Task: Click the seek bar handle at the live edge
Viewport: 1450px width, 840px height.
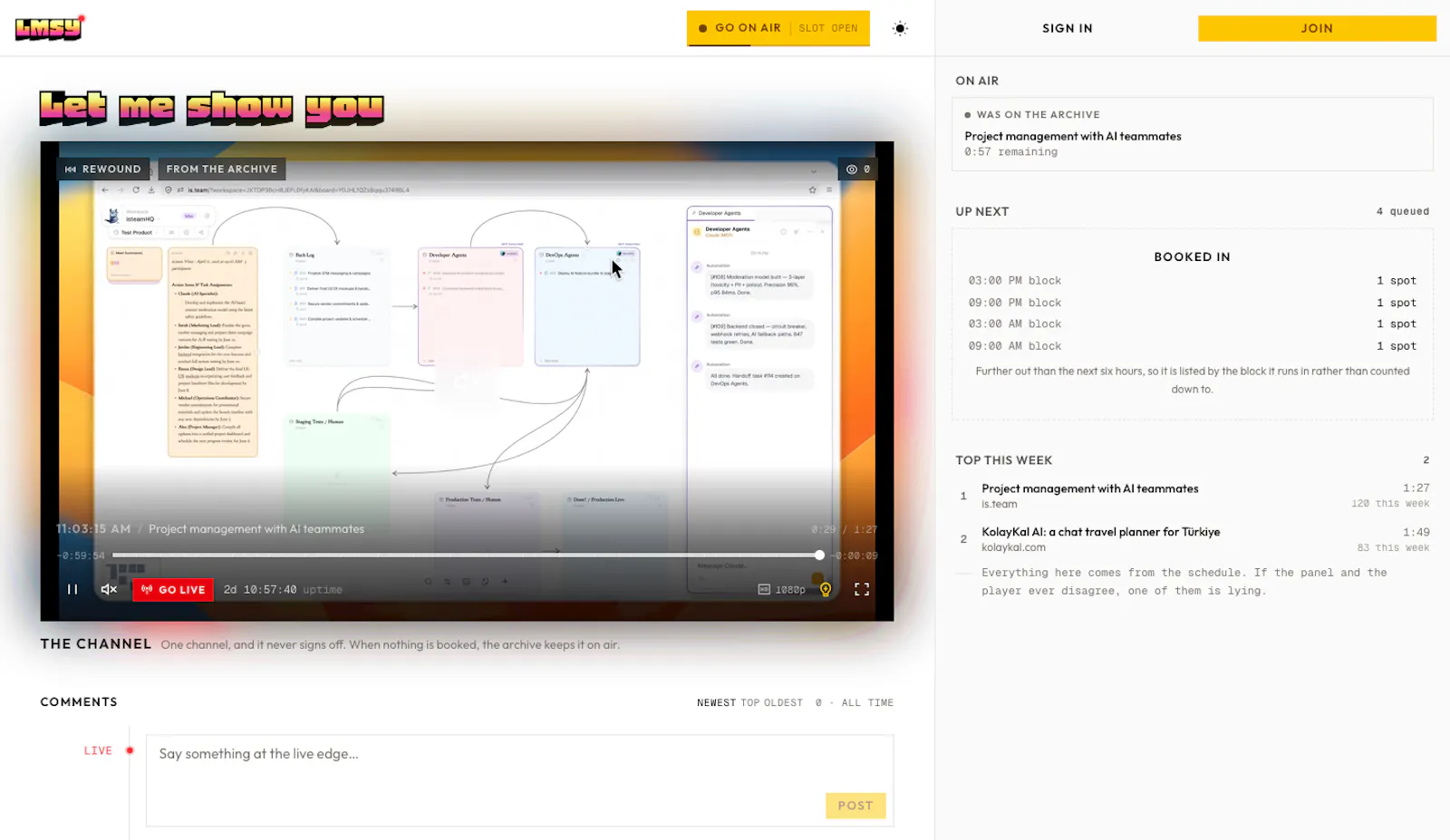Action: pos(819,555)
